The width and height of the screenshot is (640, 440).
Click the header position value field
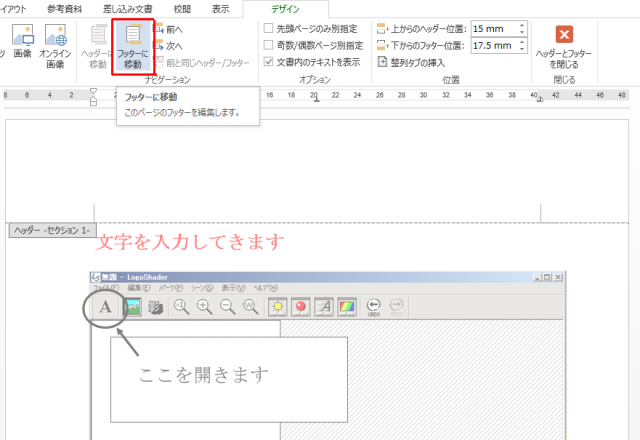(x=496, y=29)
